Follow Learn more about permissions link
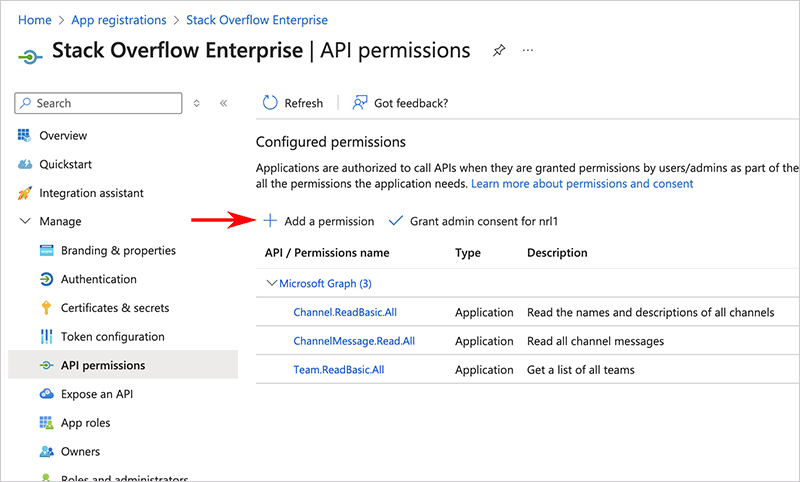Viewport: 800px width, 482px height. [581, 184]
